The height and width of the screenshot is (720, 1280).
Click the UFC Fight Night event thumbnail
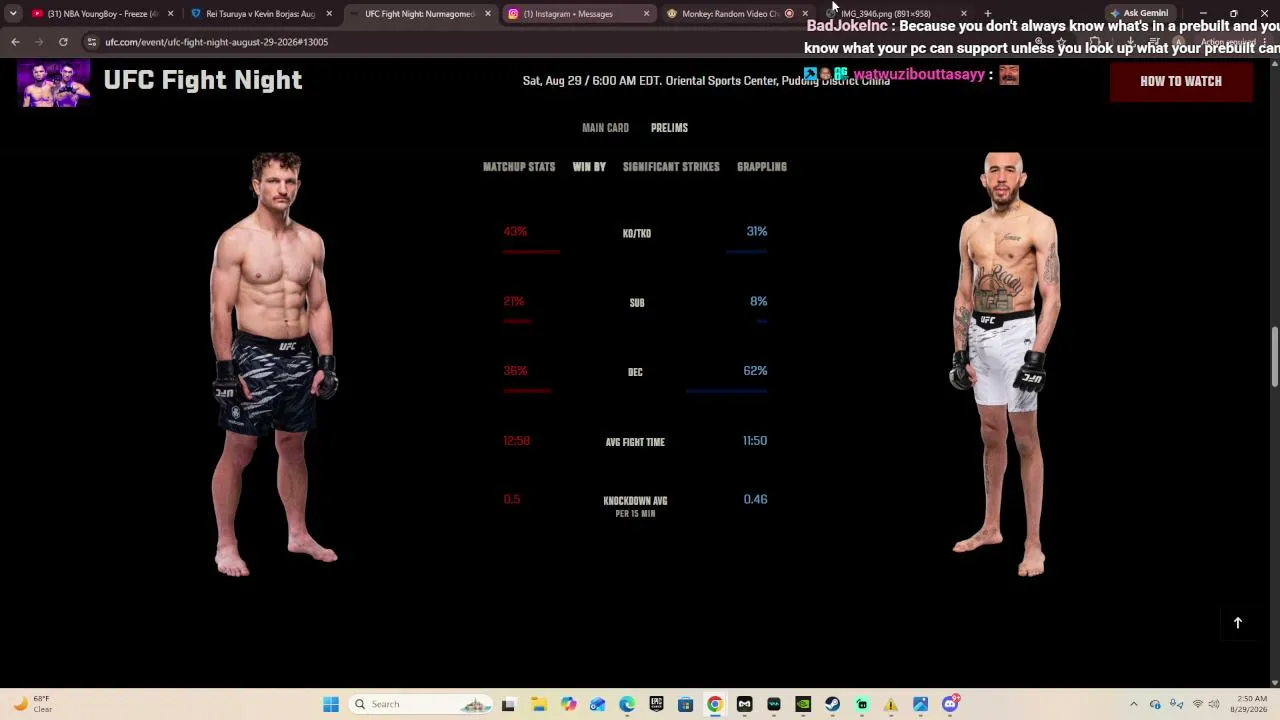54,83
